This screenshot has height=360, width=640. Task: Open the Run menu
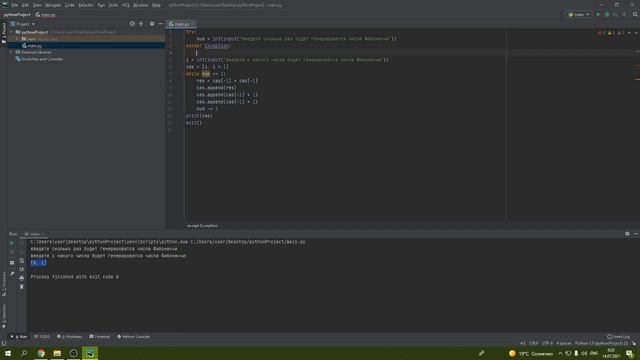(101, 5)
